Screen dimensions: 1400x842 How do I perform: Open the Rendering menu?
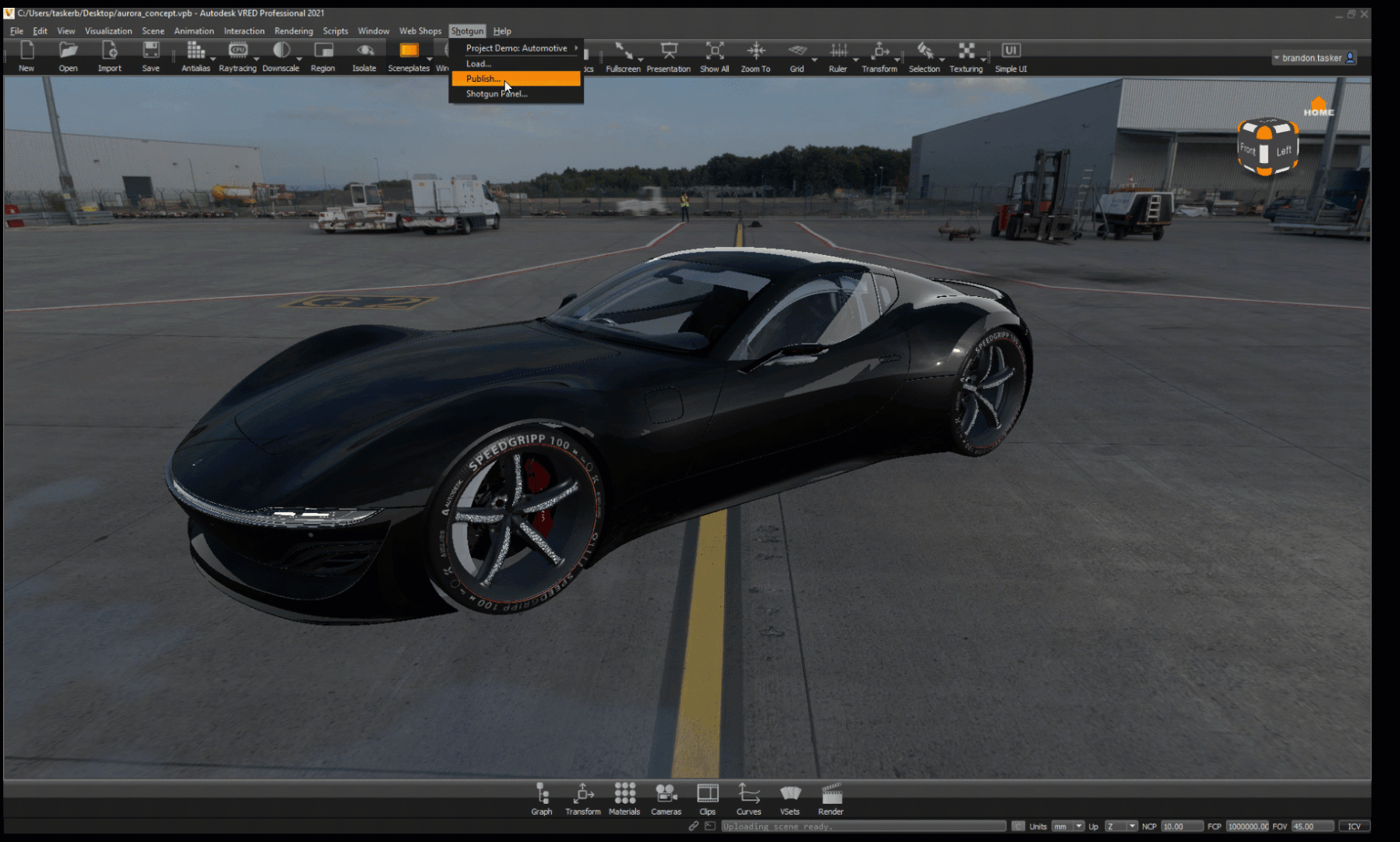coord(294,31)
